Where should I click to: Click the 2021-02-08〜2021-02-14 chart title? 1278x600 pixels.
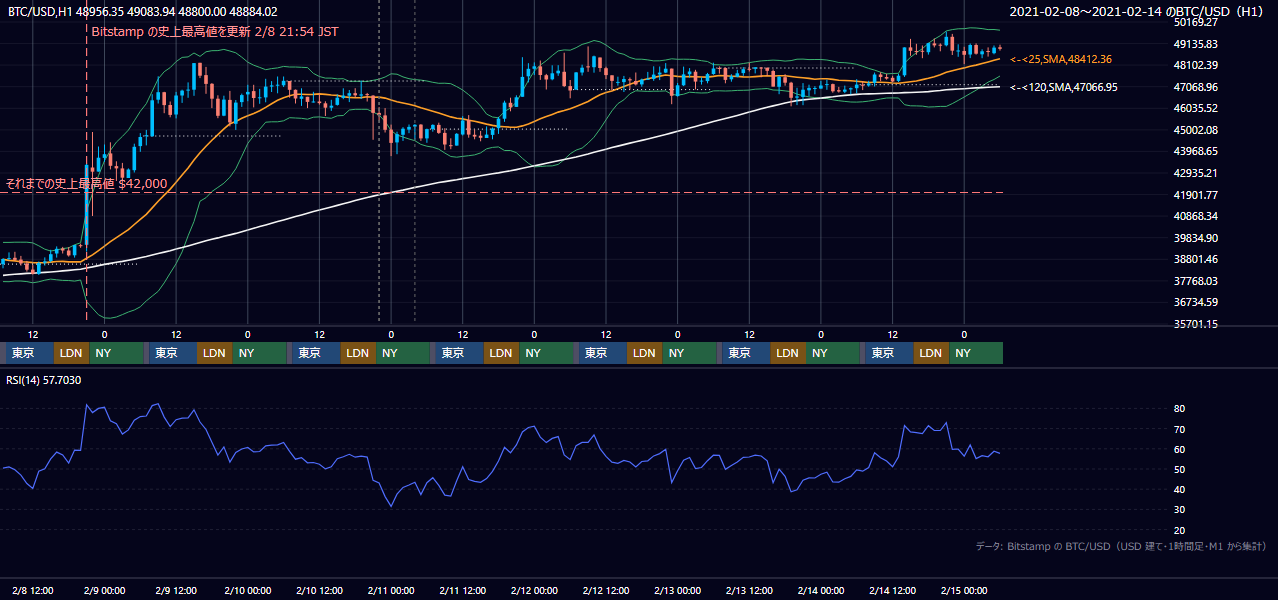(1137, 11)
